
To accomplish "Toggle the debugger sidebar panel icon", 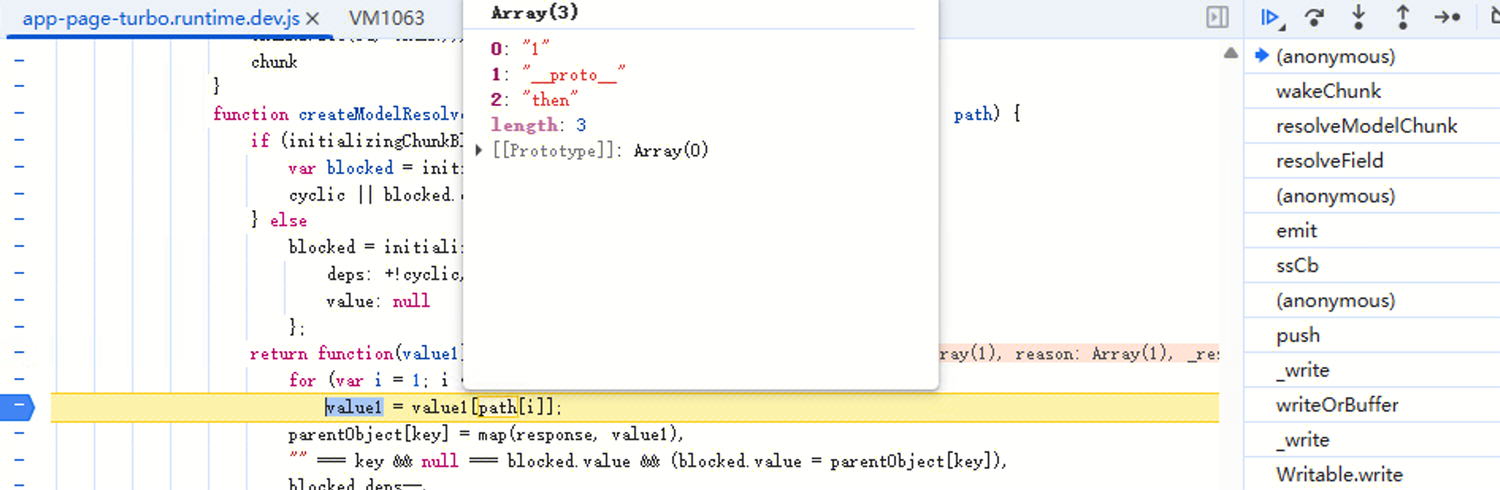I will pyautogui.click(x=1217, y=17).
